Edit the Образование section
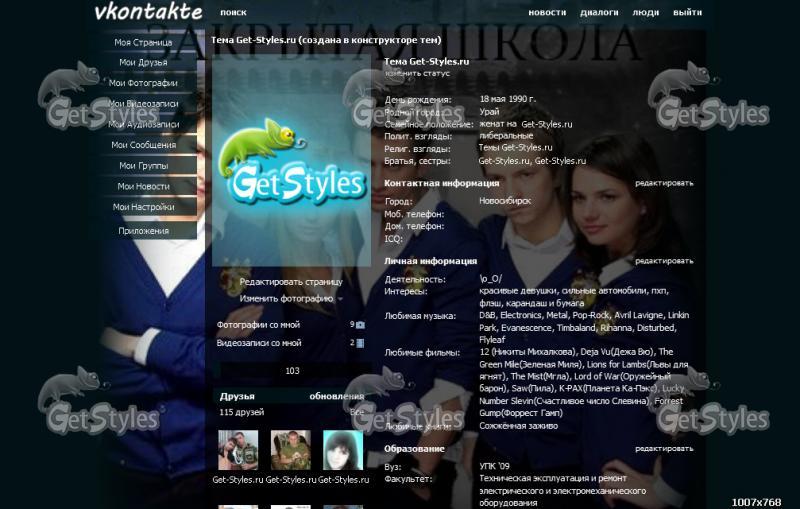 pyautogui.click(x=664, y=449)
